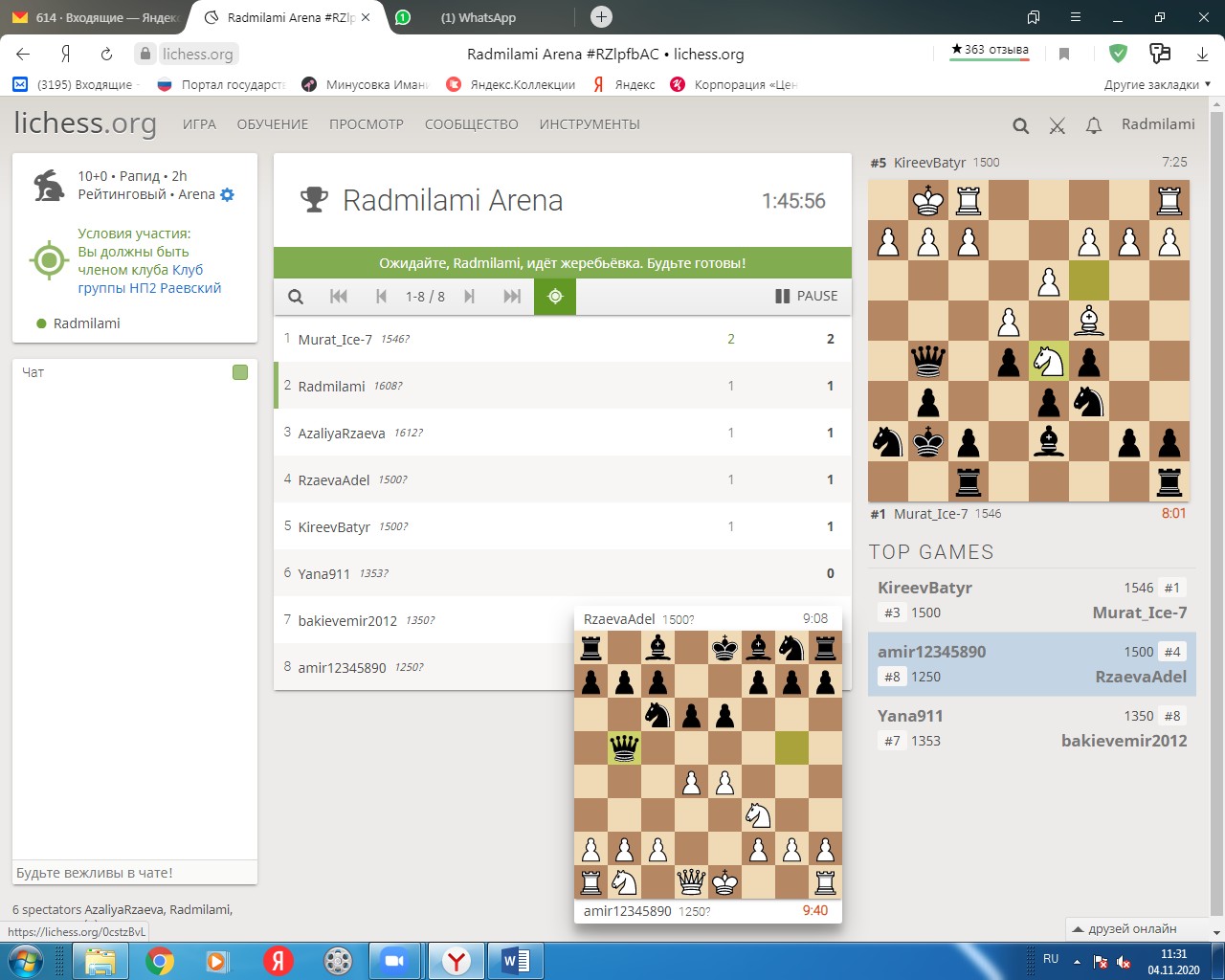The height and width of the screenshot is (980, 1225).
Task: Click the tournament settings gear icon
Action: 227,194
